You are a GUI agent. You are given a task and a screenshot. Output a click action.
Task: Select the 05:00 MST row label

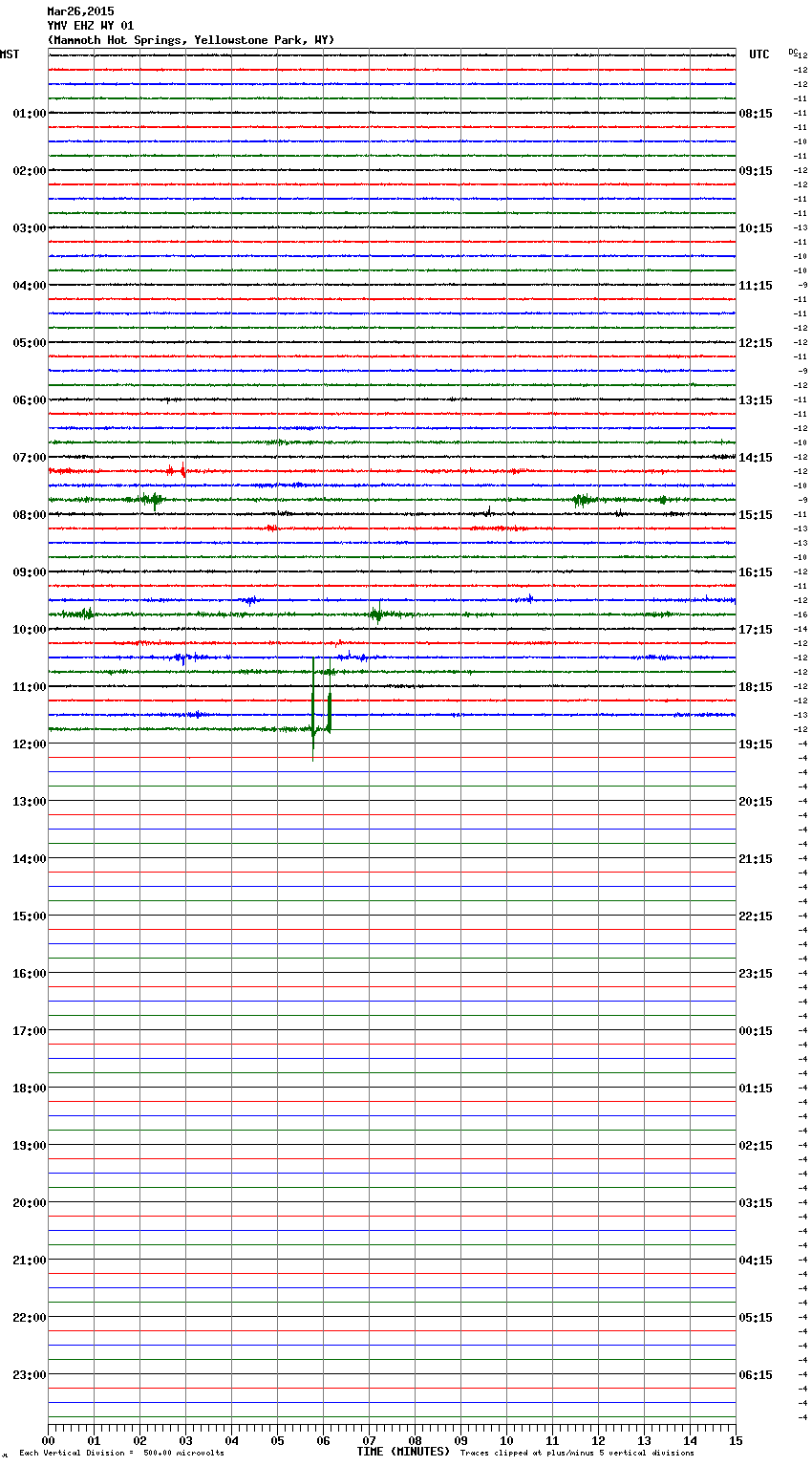click(30, 343)
